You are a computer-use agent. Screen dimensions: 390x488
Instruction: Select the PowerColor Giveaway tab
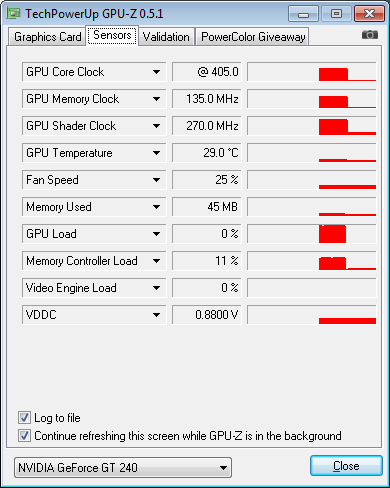253,37
